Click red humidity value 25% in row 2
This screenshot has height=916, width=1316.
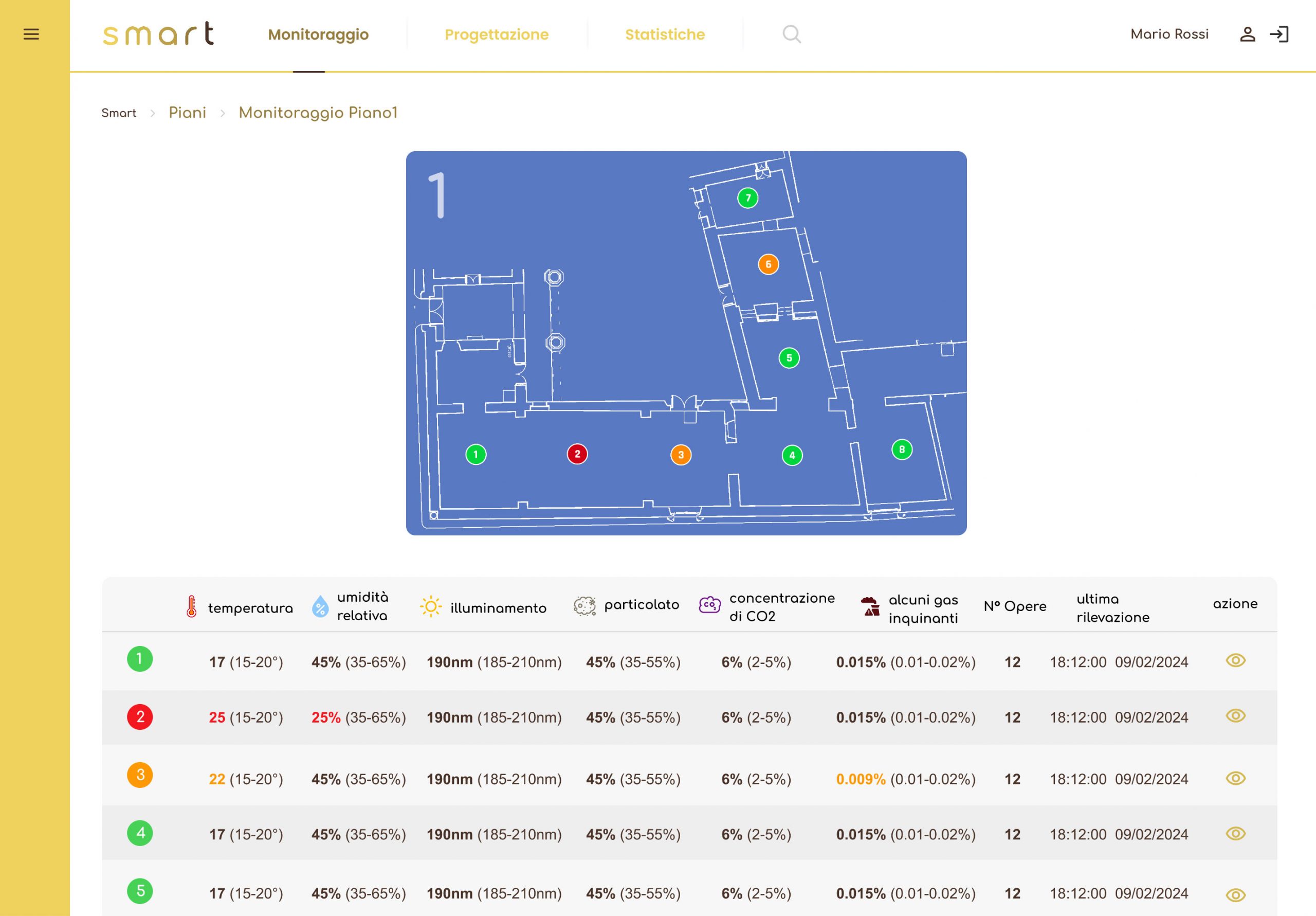[x=325, y=717]
